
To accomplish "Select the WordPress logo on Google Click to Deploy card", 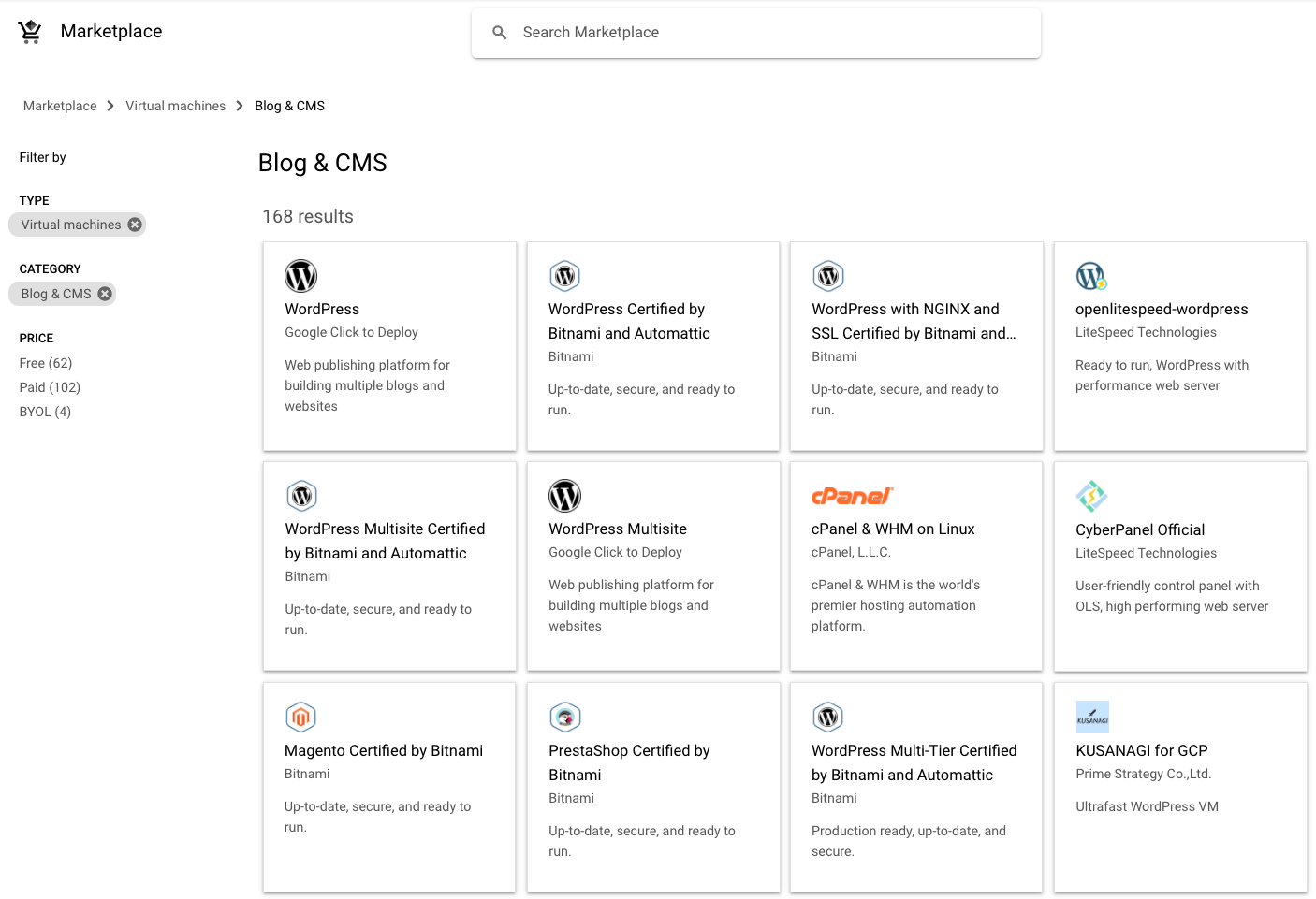I will (300, 275).
